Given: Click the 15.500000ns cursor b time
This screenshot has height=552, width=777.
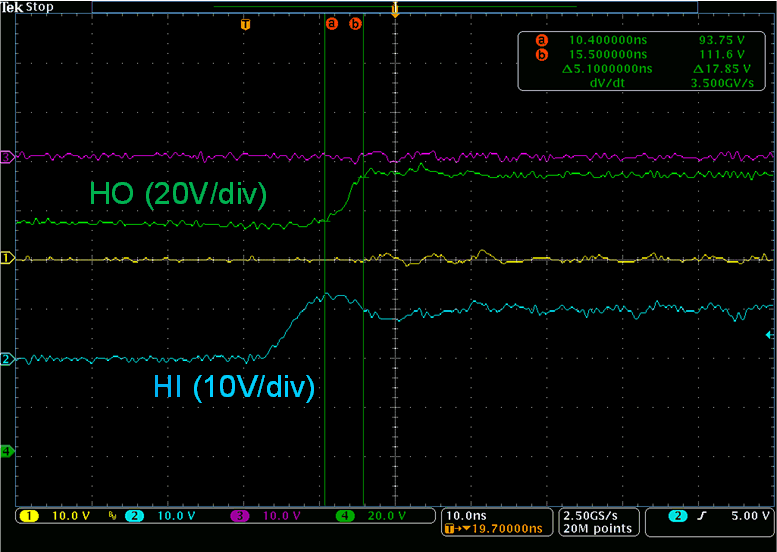Looking at the screenshot, I should [608, 55].
